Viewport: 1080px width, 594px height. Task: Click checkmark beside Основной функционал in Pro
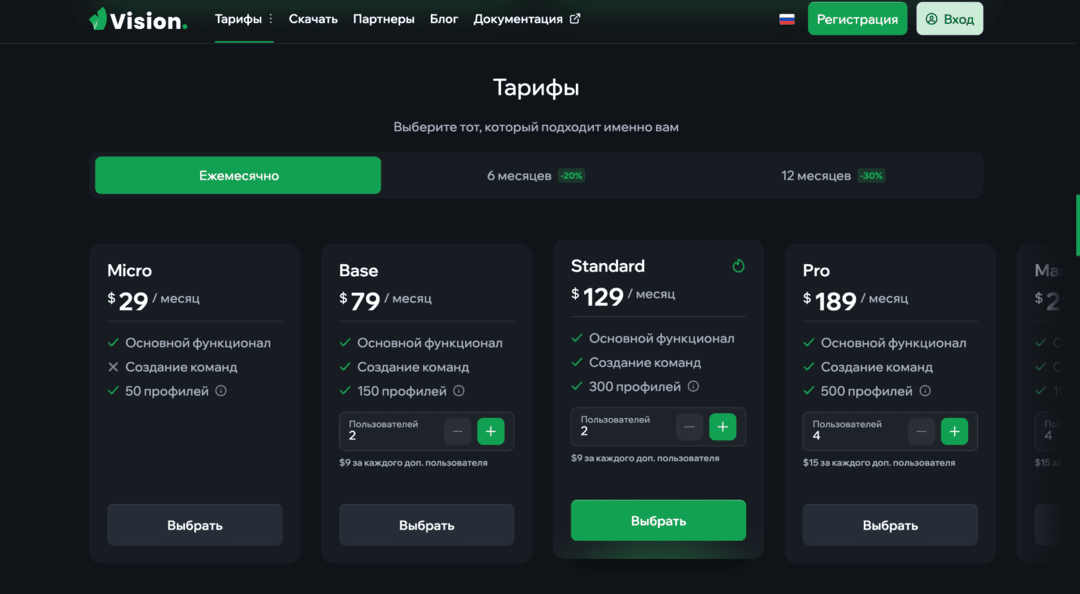click(x=809, y=342)
